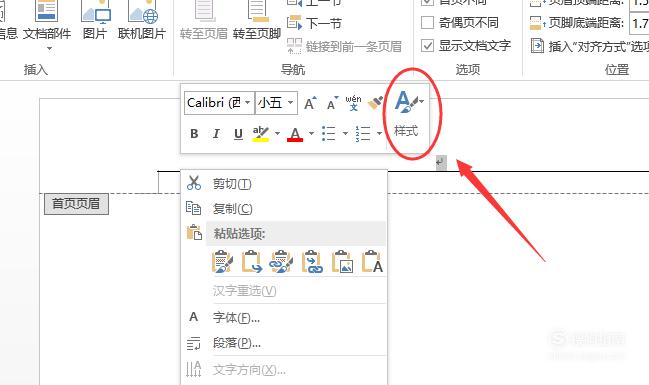Increase font size in mini toolbar
The width and height of the screenshot is (649, 385).
310,103
